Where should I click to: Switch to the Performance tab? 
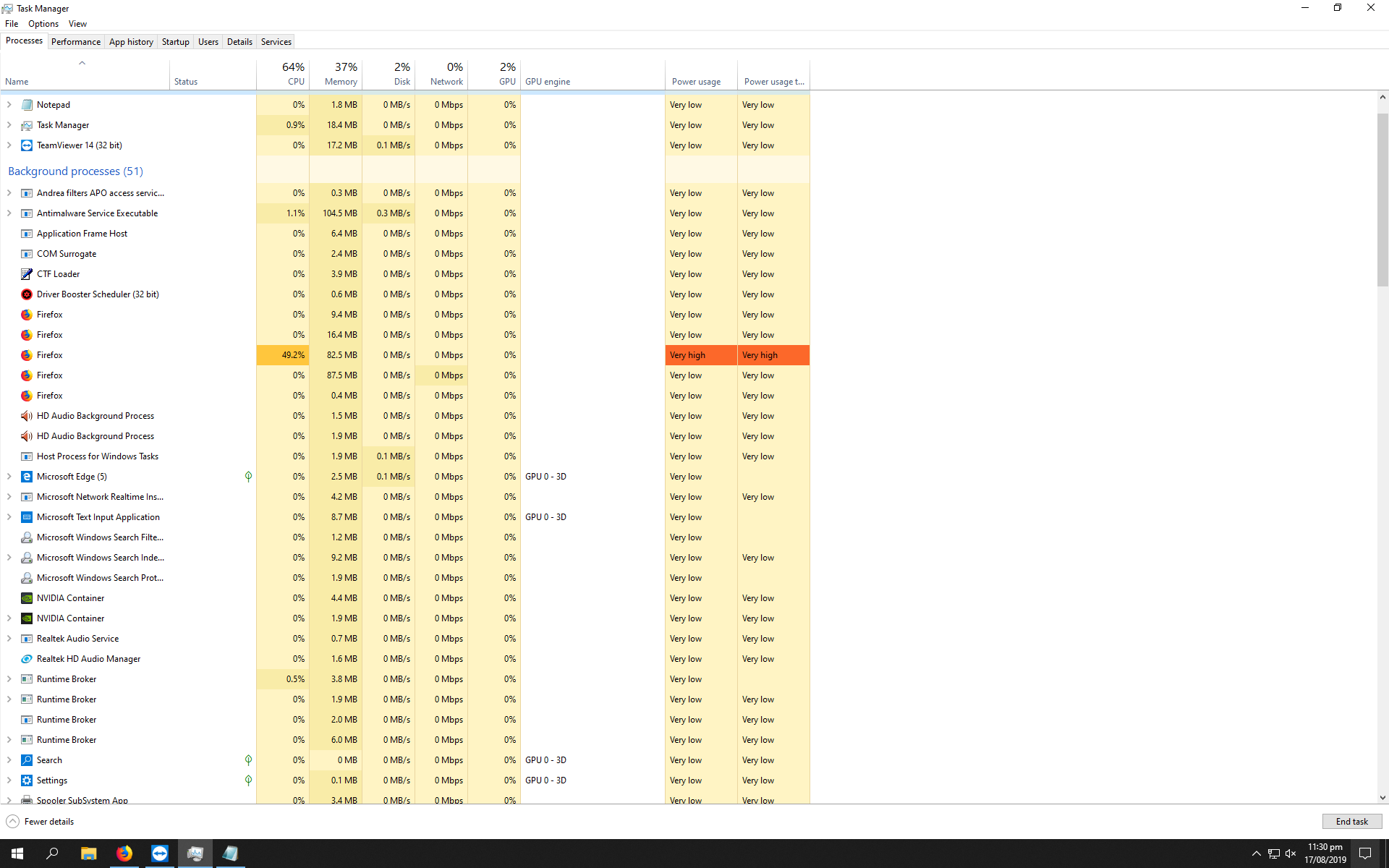click(76, 42)
